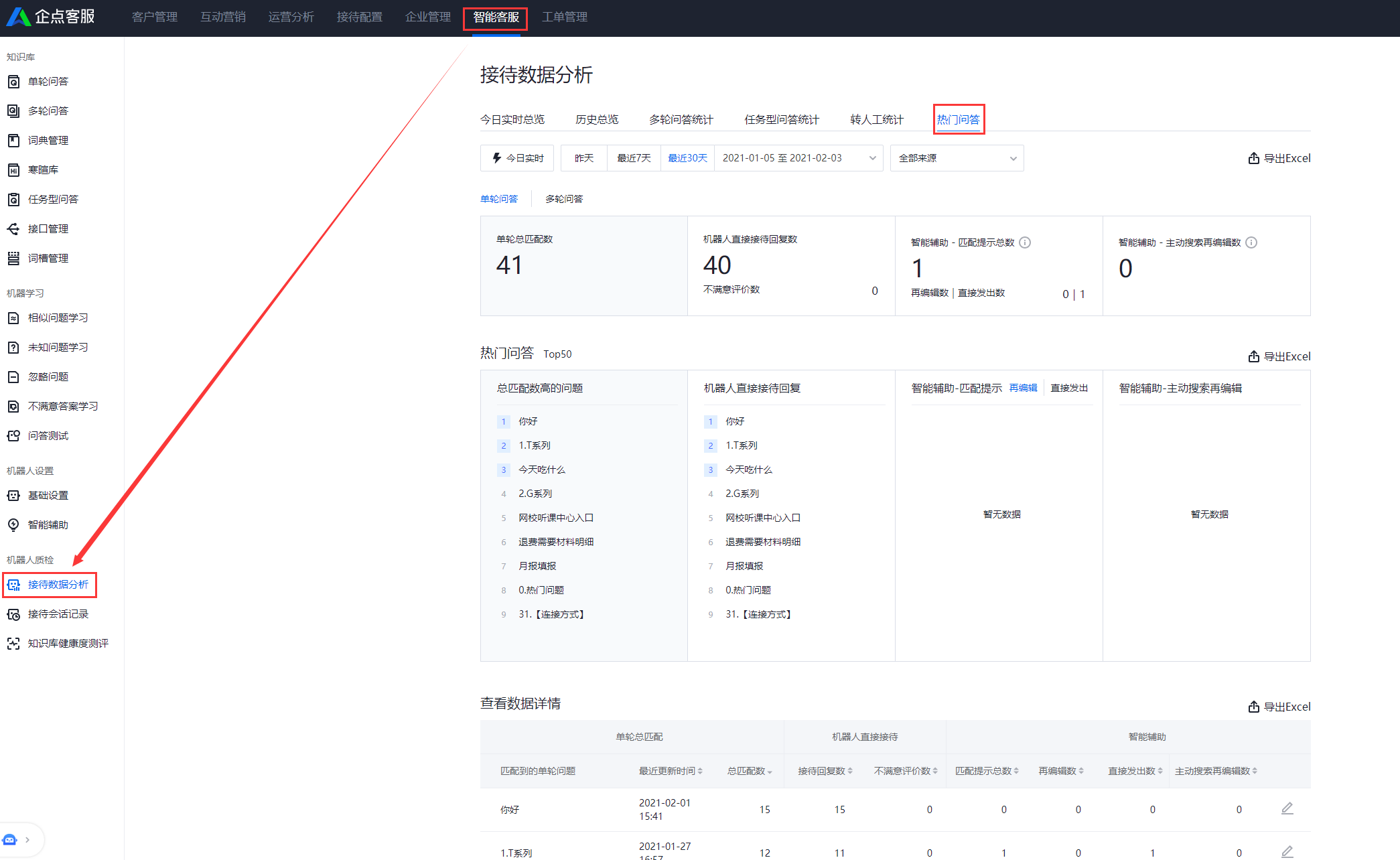
Task: Click the 寒暄库 sidebar icon
Action: pos(13,170)
